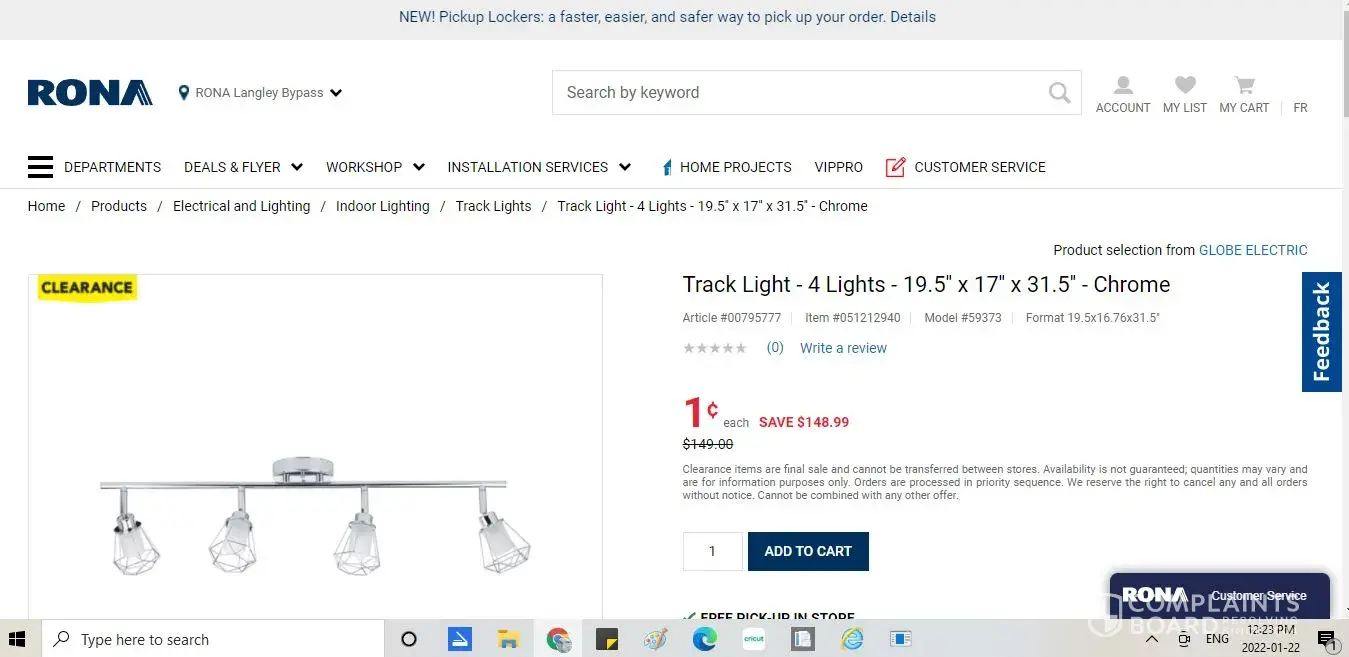
Task: Launch Chrome from the taskbar
Action: [x=558, y=639]
